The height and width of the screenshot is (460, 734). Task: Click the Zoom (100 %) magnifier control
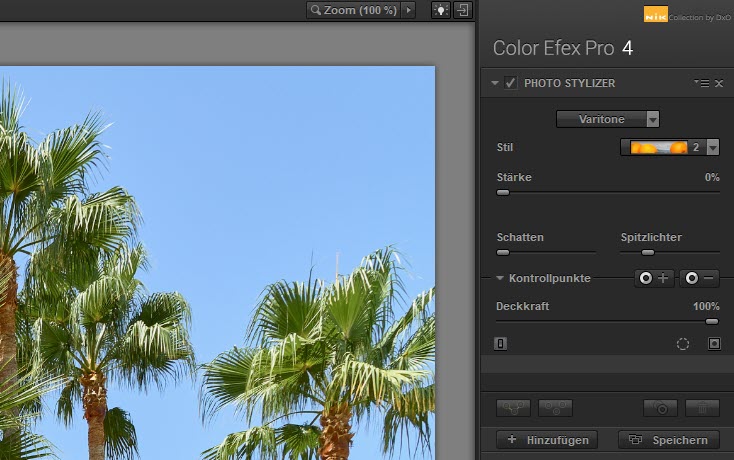coord(354,10)
